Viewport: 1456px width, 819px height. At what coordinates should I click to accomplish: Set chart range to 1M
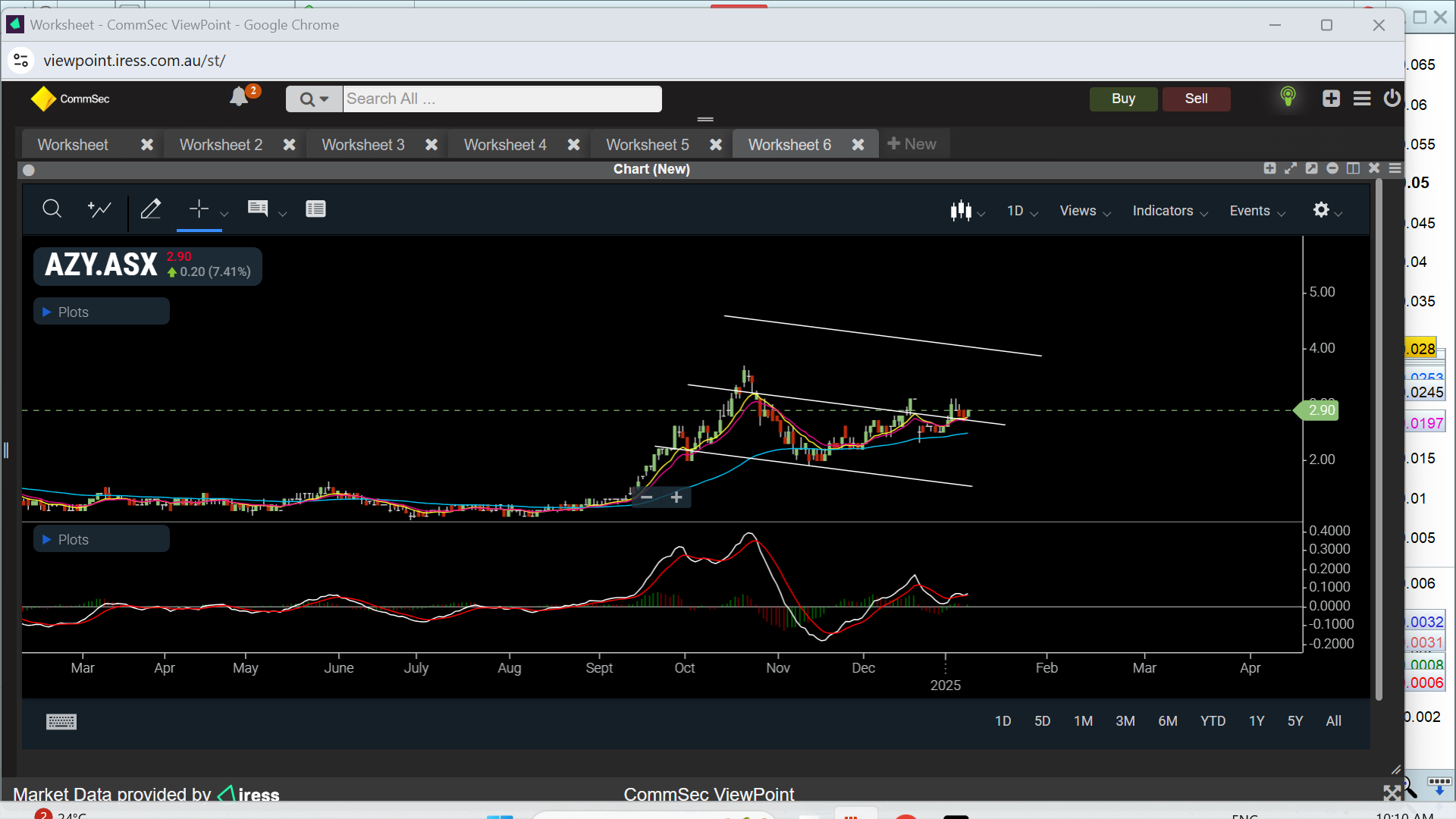point(1083,721)
